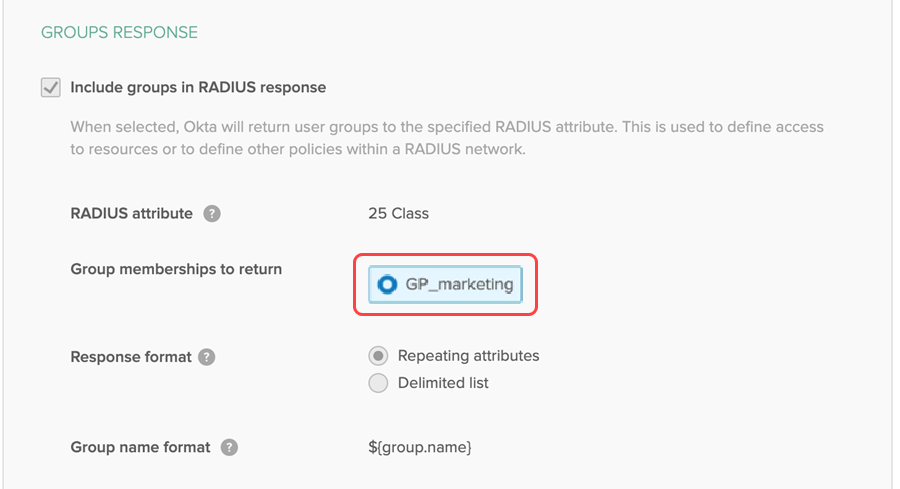The width and height of the screenshot is (900, 489).
Task: Choose the Delimited list radio button
Action: tap(378, 383)
